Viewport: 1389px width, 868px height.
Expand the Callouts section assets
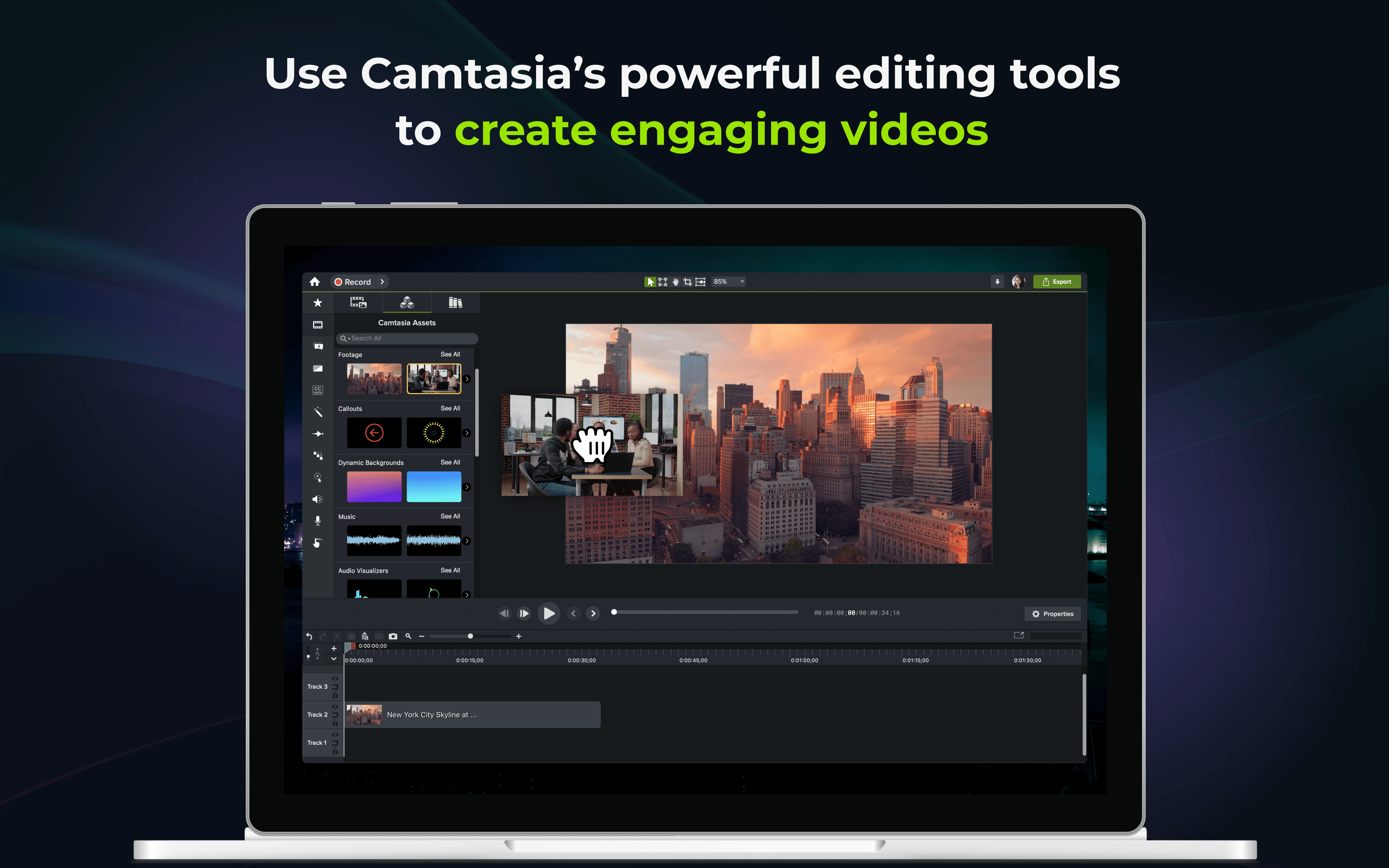449,408
